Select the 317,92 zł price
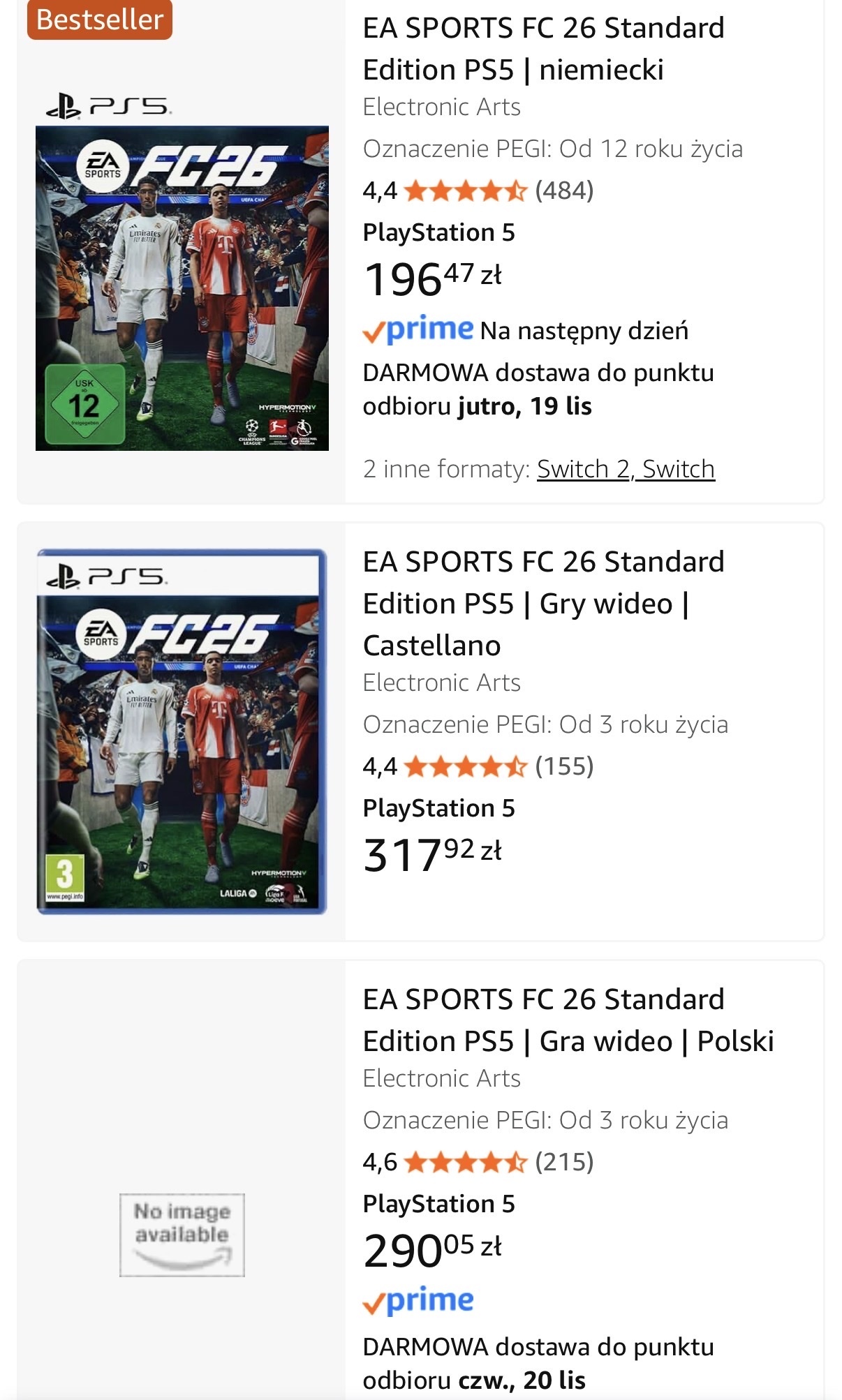The height and width of the screenshot is (1400, 842). (432, 854)
